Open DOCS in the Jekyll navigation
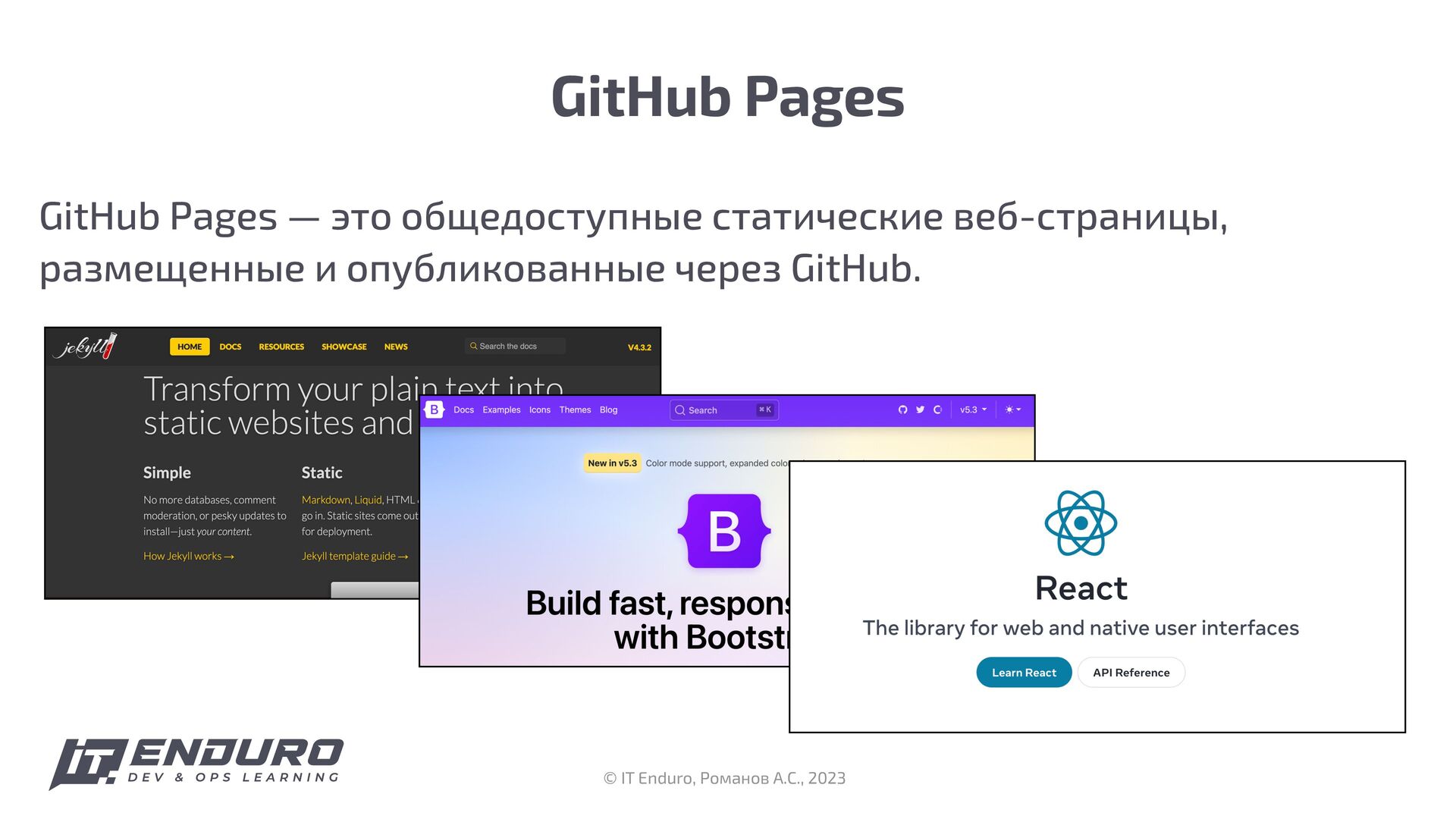The width and height of the screenshot is (1456, 819). pos(231,347)
